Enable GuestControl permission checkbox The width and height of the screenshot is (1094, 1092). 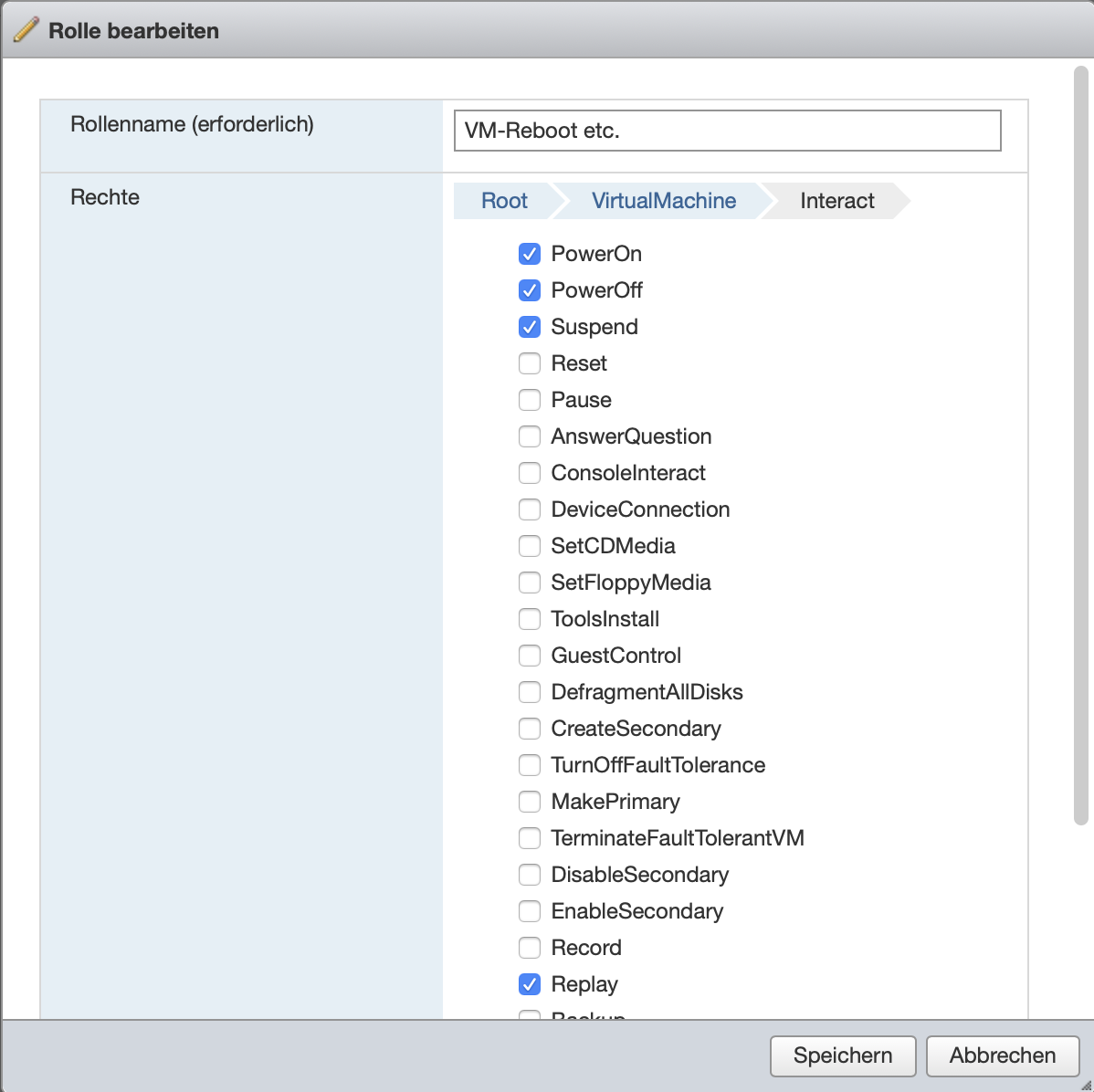(x=530, y=656)
